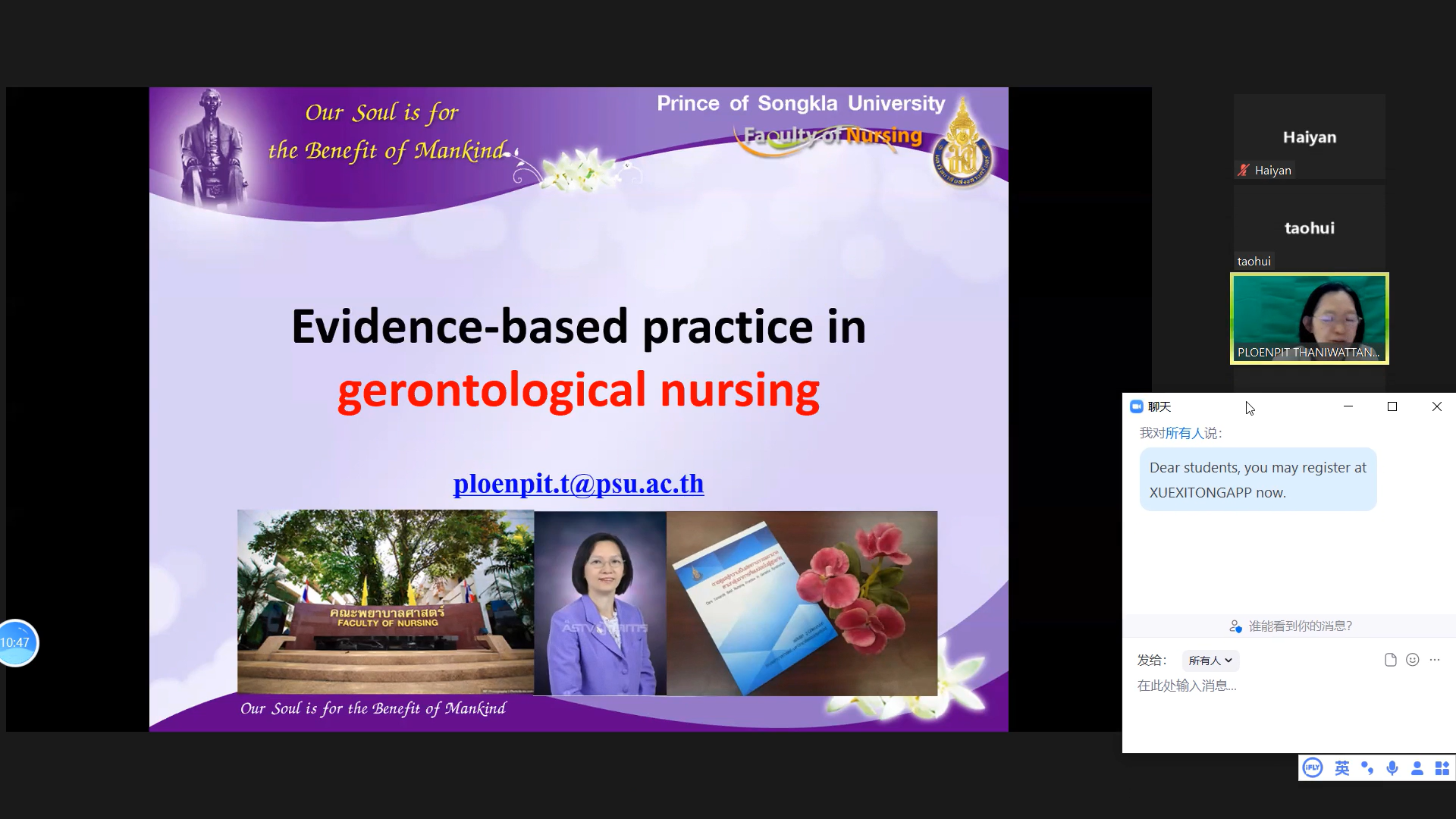Screen dimensions: 1456x819
Task: Open iFLY punctuation mode icon
Action: tap(1367, 768)
